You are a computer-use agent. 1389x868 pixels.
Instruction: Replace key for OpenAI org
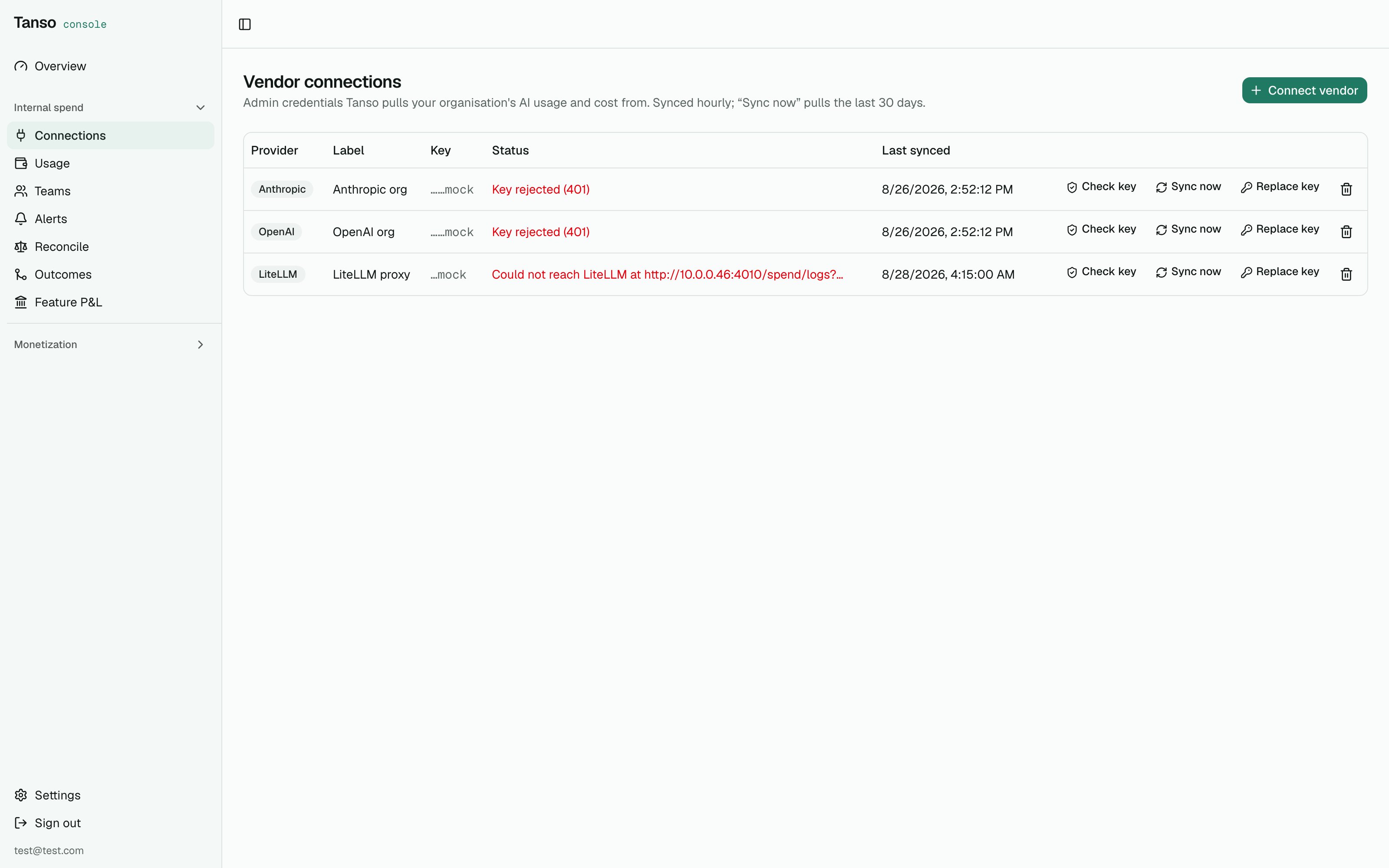[1280, 230]
